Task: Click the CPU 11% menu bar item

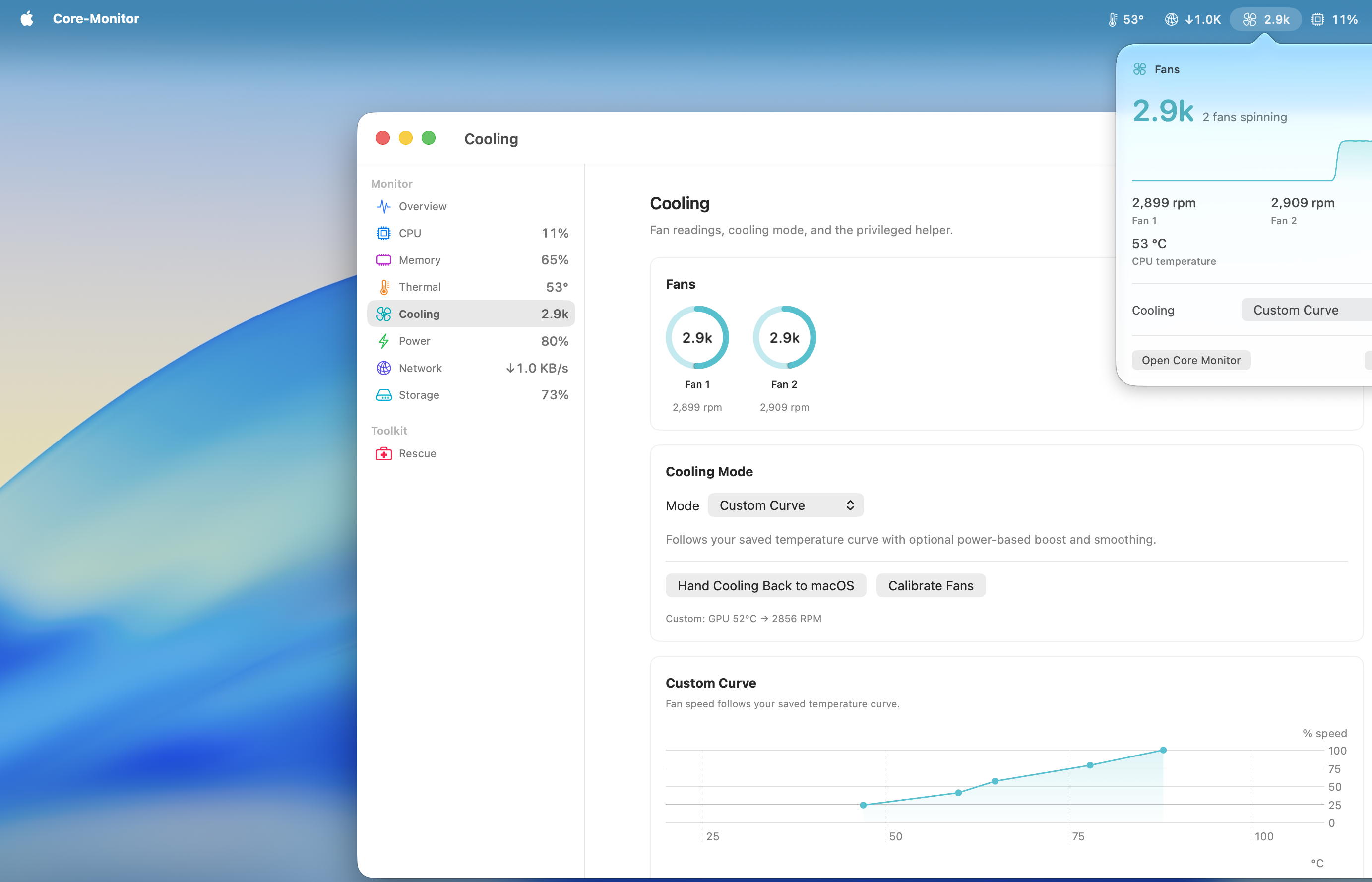Action: (1335, 19)
